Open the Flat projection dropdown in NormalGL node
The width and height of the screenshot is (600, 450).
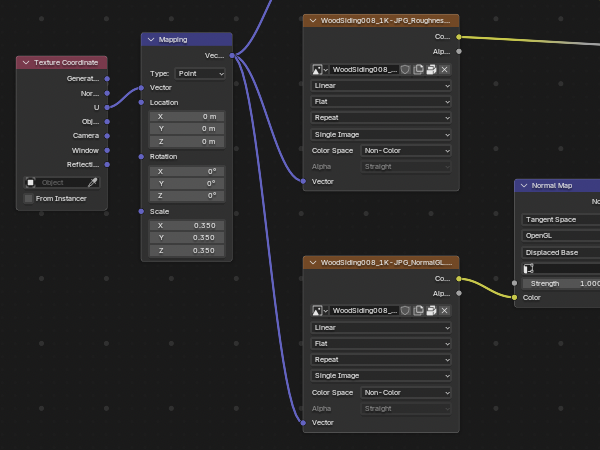click(381, 344)
